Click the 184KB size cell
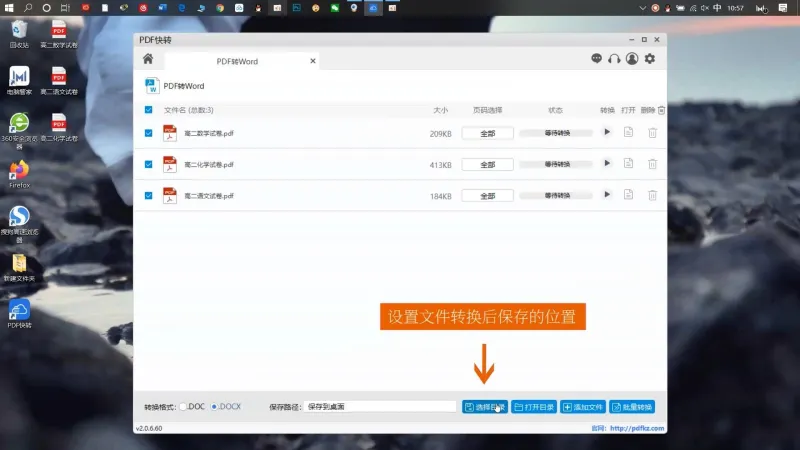 click(x=440, y=196)
